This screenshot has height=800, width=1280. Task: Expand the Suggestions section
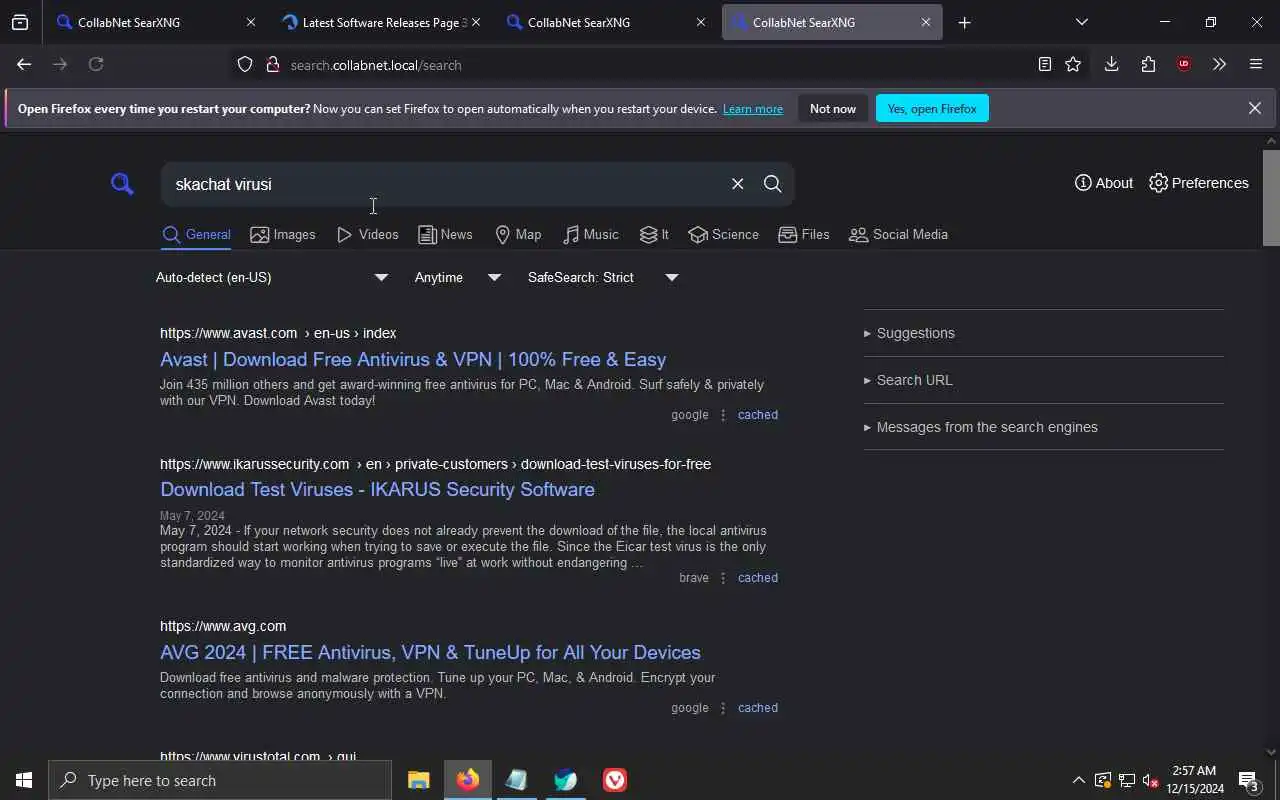(x=1043, y=333)
